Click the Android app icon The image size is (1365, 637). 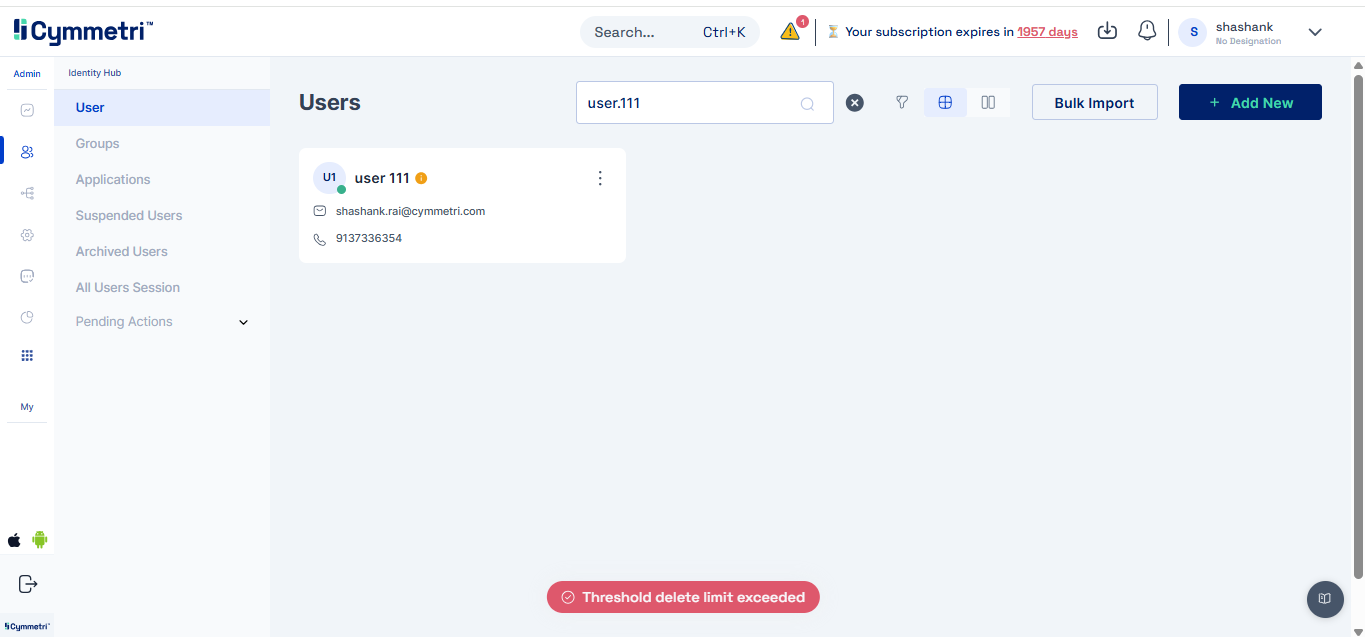coord(40,540)
